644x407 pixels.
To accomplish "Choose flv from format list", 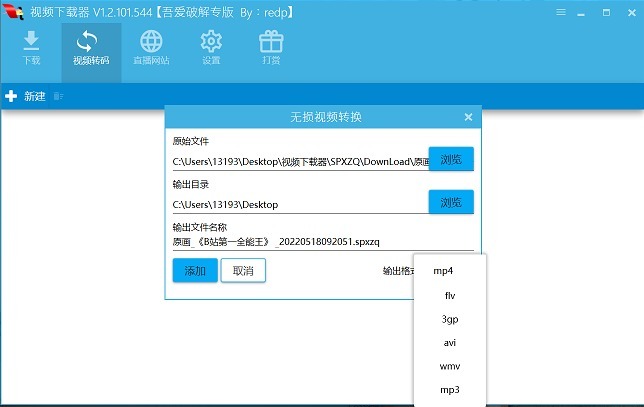I will [x=450, y=295].
